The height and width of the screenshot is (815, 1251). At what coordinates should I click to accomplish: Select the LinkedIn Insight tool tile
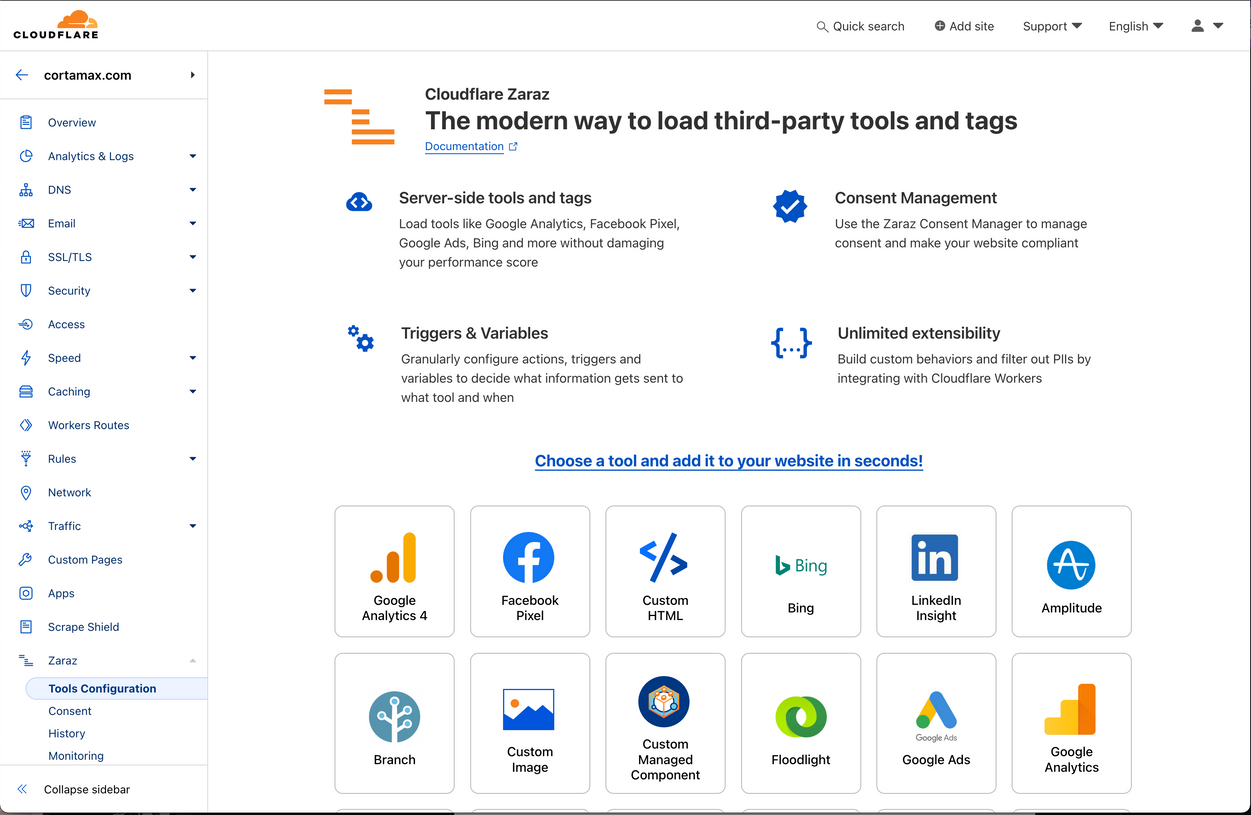(x=936, y=571)
